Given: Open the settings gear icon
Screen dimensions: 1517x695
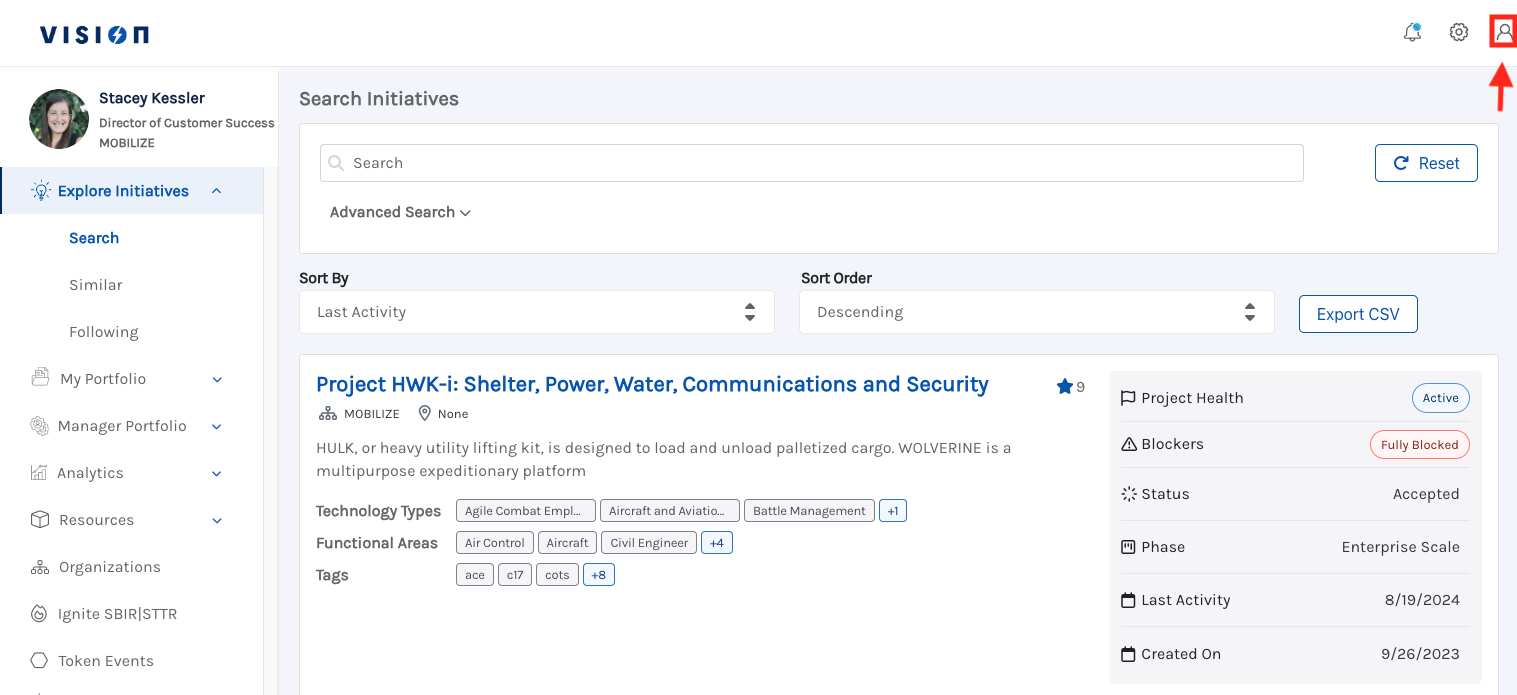Looking at the screenshot, I should (1459, 33).
